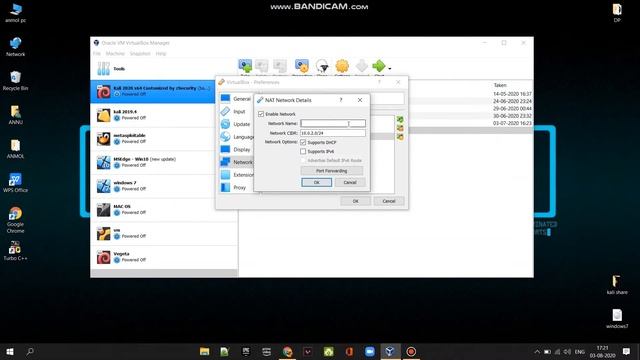
Task: Confirm NAT Network Details with OK
Action: [316, 182]
